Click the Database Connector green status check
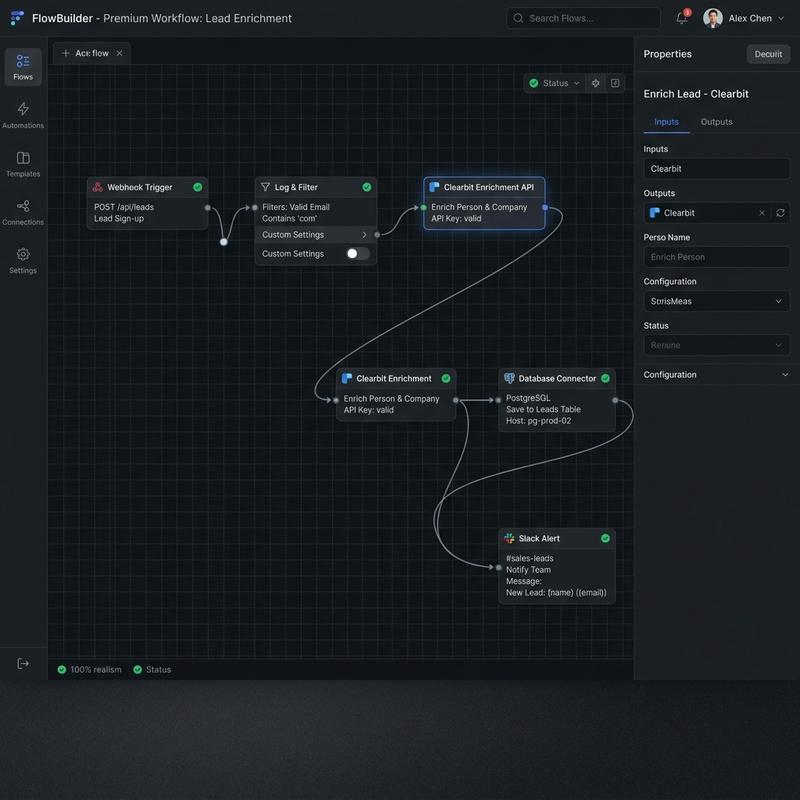 (x=605, y=379)
